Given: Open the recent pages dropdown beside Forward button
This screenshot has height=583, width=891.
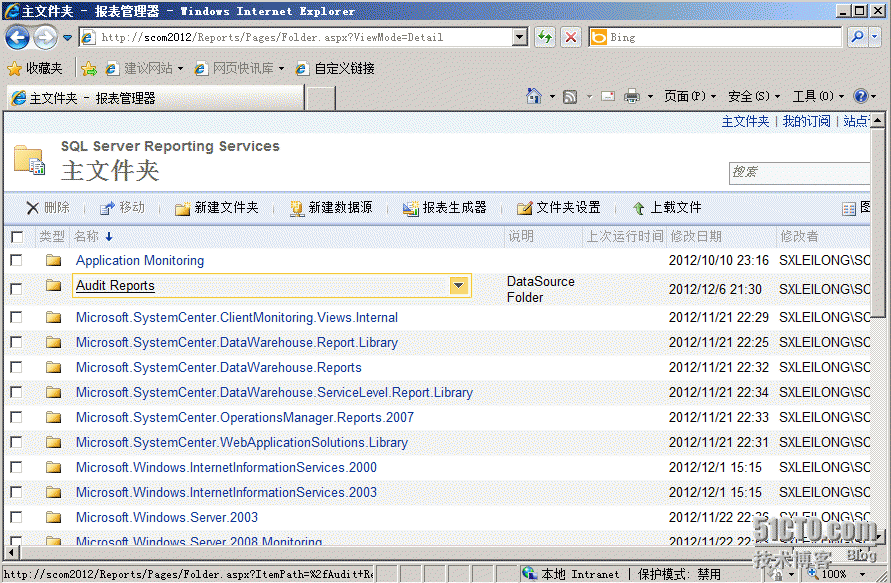Looking at the screenshot, I should point(67,38).
